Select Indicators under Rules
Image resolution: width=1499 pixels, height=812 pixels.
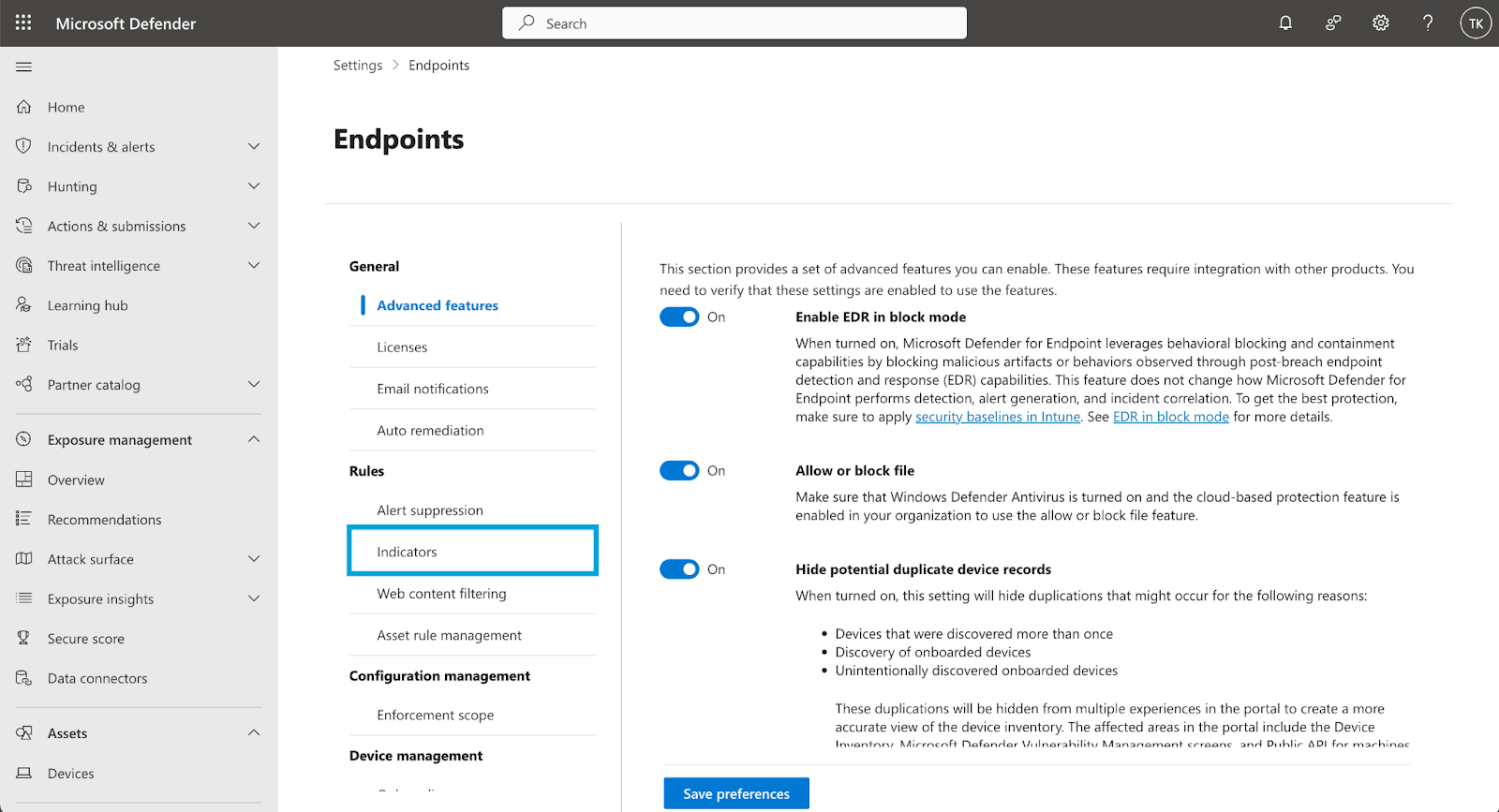point(473,552)
